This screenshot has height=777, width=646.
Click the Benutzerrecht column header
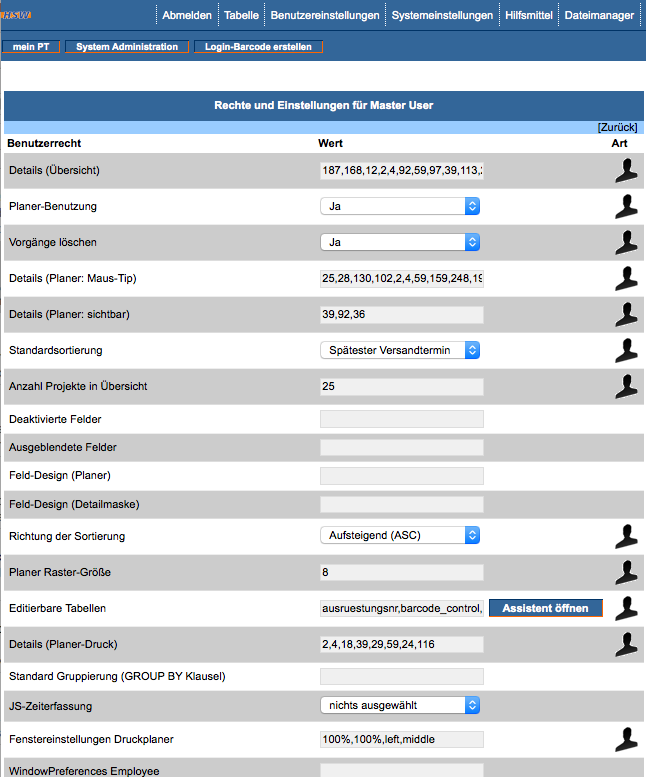(x=44, y=143)
